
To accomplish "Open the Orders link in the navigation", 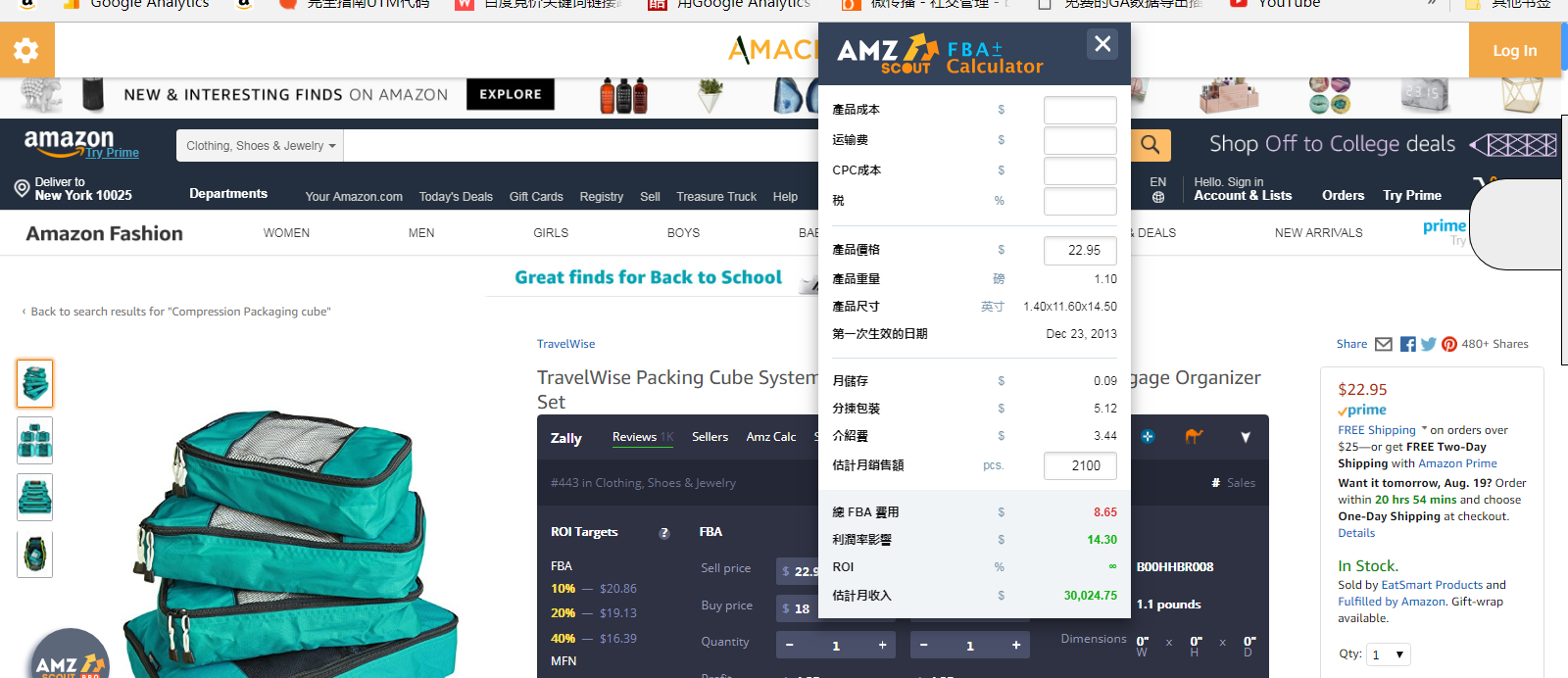I will pos(1343,195).
